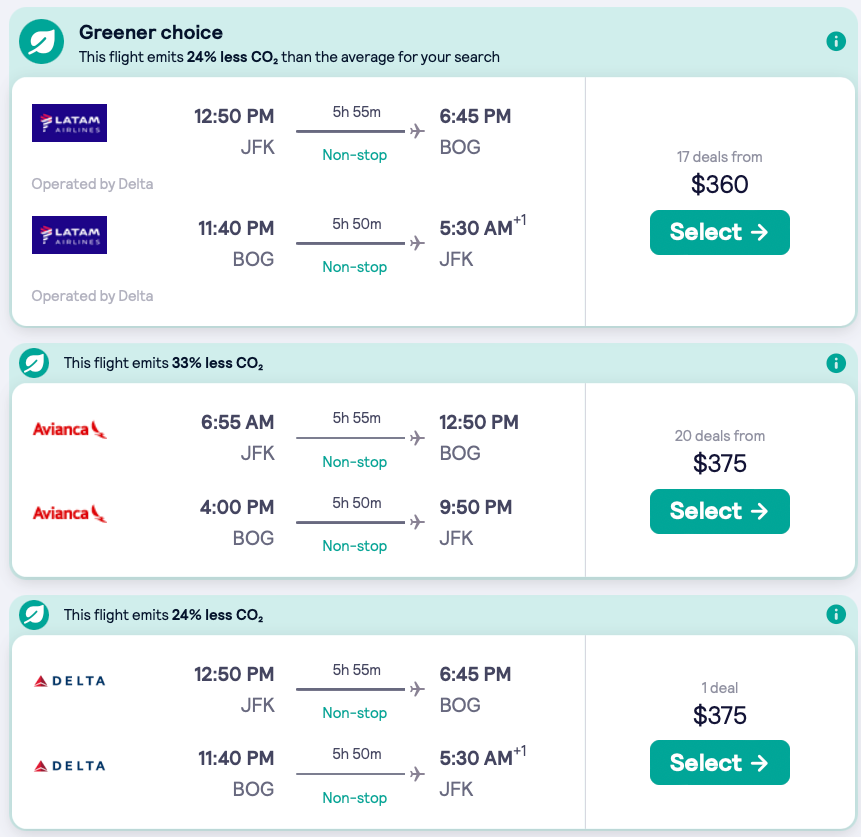Click Delta logo for 12:50 PM departure

[69, 681]
